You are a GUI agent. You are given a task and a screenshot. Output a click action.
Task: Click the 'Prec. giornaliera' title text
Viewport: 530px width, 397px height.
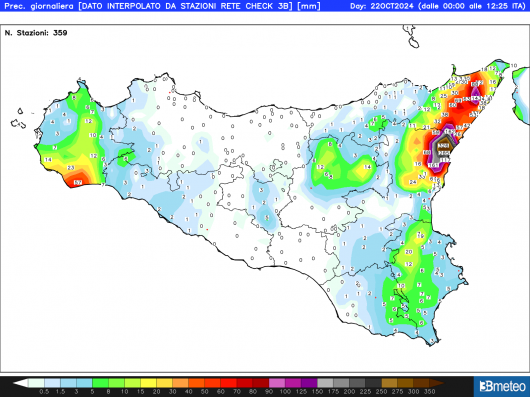click(x=39, y=6)
